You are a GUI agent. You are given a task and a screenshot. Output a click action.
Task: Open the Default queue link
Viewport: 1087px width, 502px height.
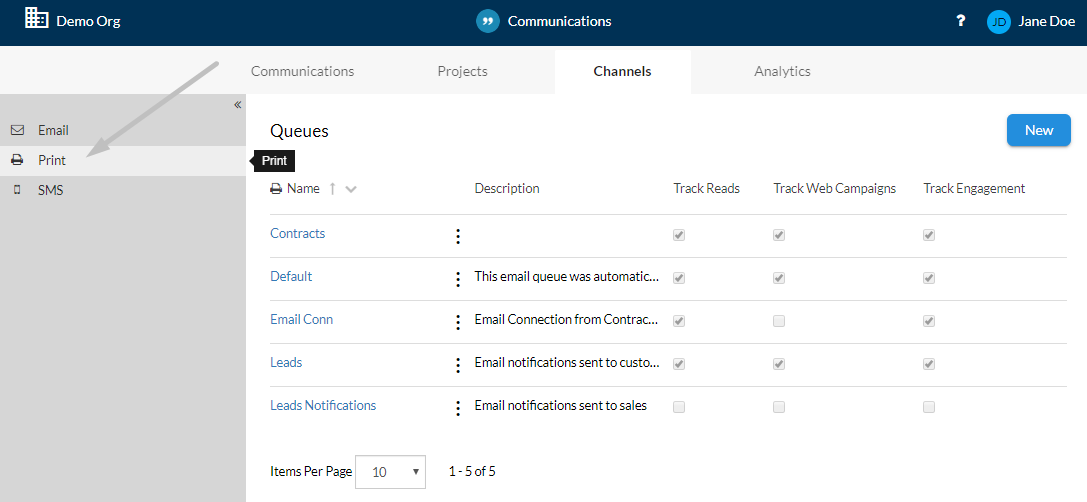[291, 277]
